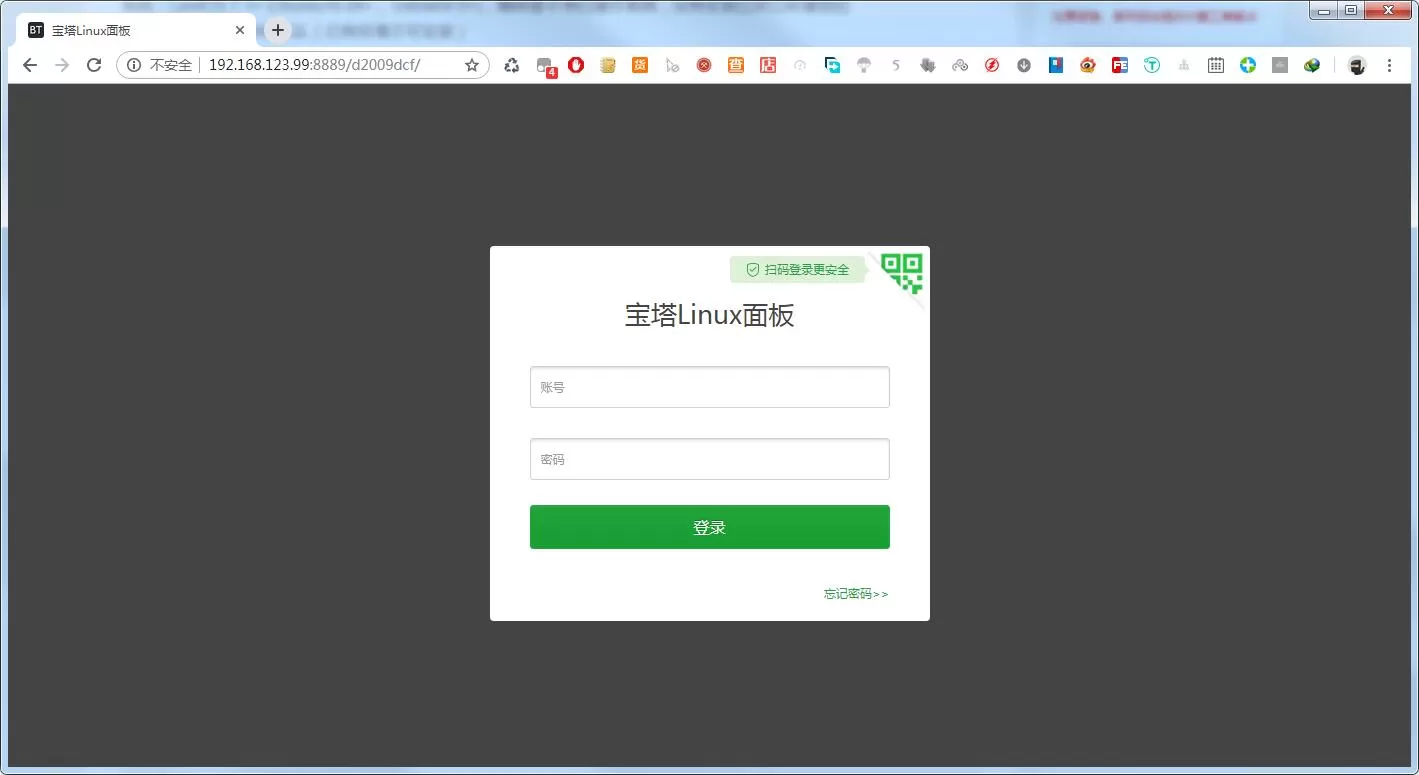Close the 宝塔Linux面板 tab
The image size is (1419, 775).
tap(240, 30)
